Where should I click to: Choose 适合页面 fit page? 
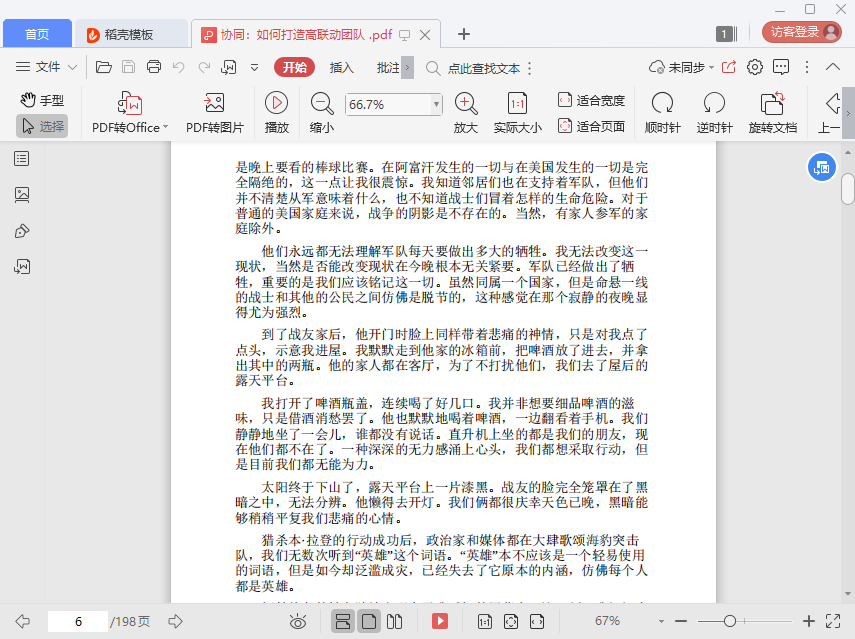[591, 126]
